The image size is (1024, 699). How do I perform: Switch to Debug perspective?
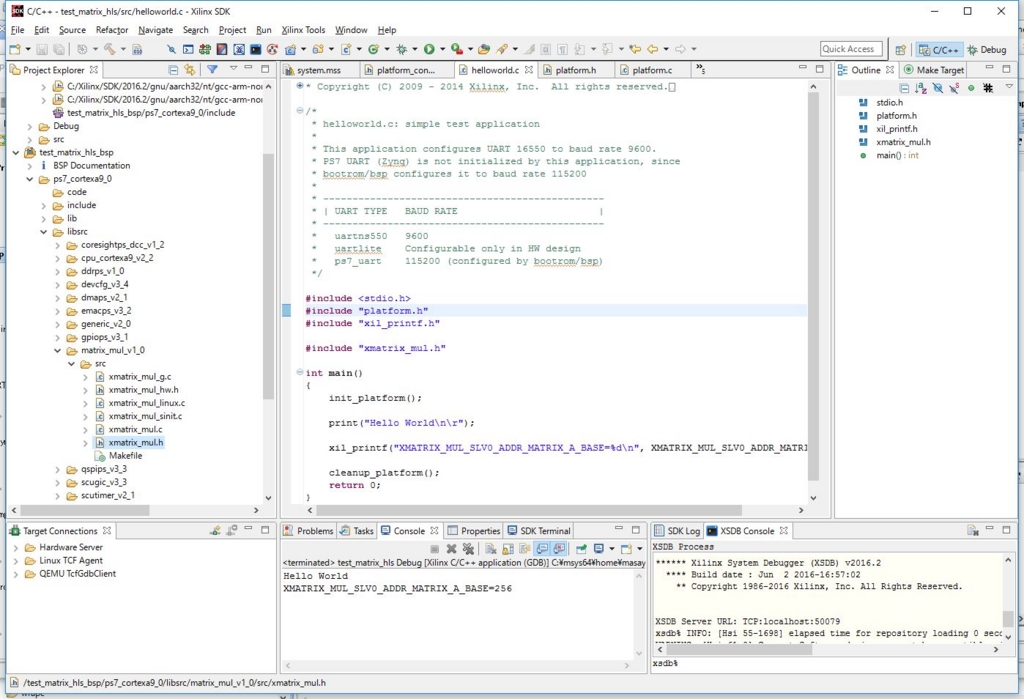tap(987, 50)
